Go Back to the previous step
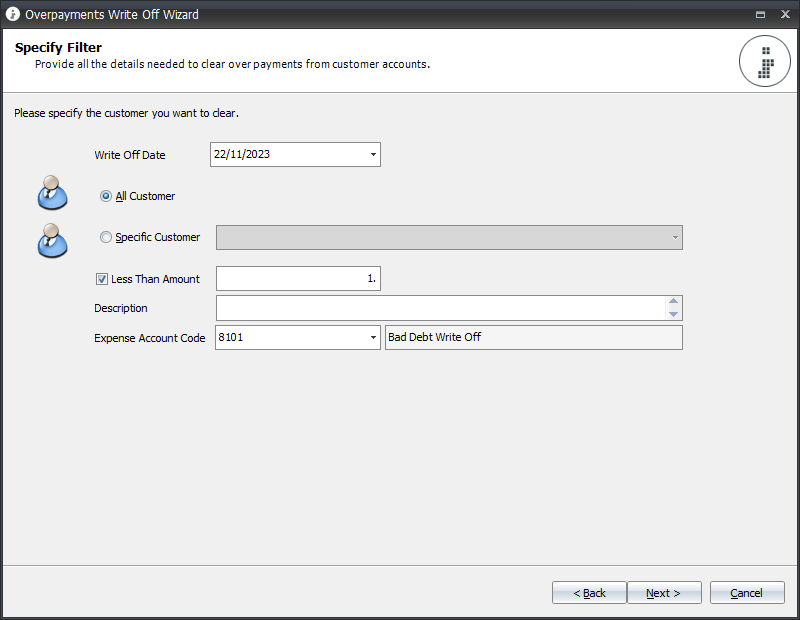This screenshot has height=620, width=800. pyautogui.click(x=589, y=593)
